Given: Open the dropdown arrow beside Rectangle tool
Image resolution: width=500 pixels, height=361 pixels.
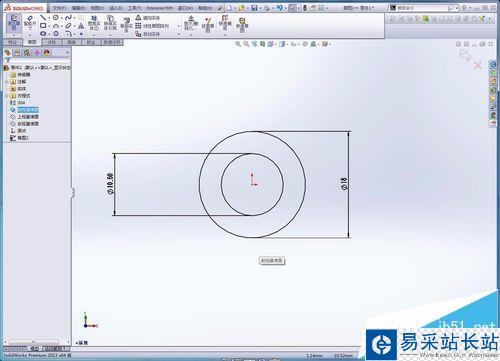Looking at the screenshot, I should [x=49, y=26].
